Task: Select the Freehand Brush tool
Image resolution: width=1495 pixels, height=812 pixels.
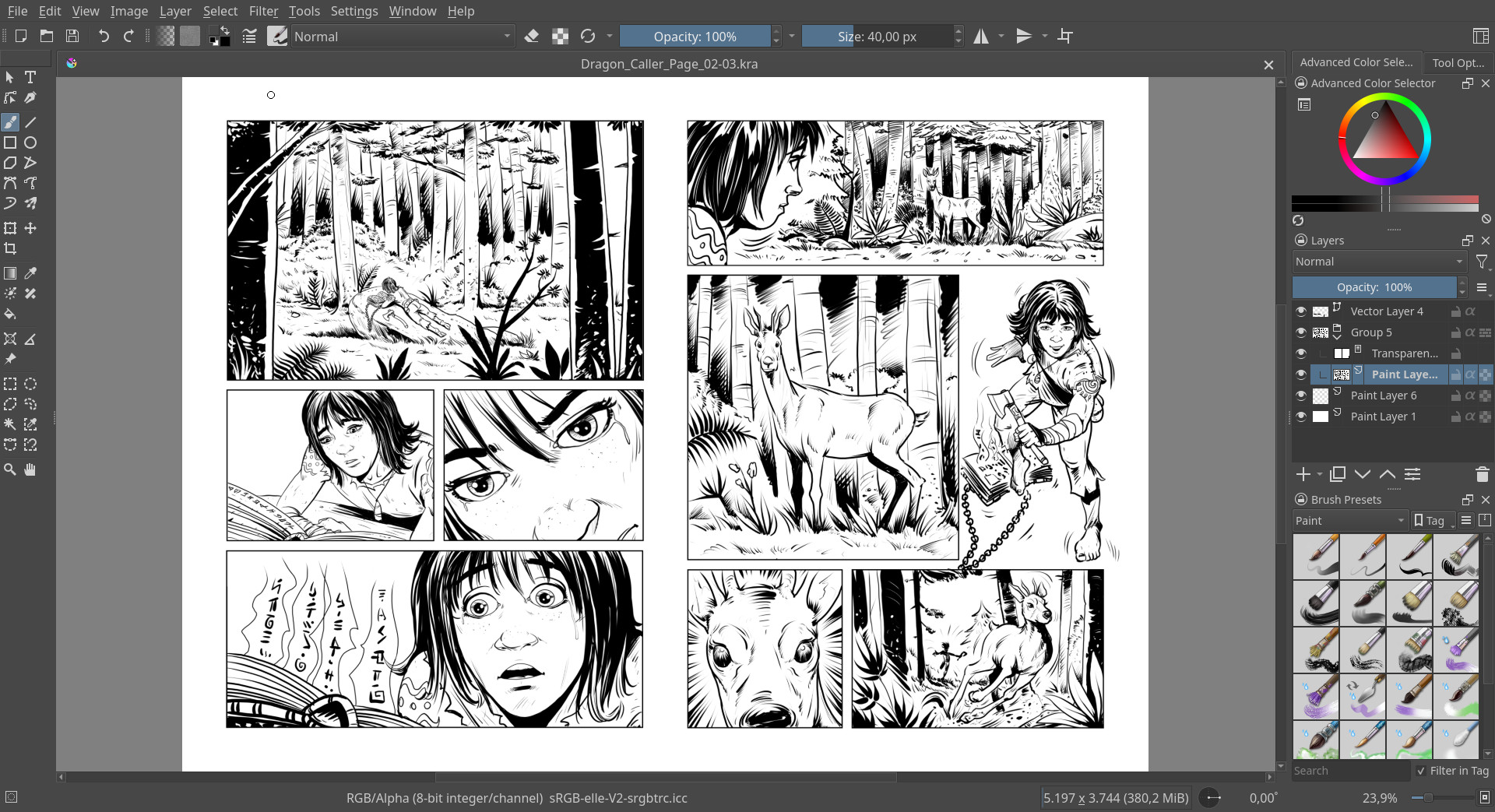Action: coord(10,122)
